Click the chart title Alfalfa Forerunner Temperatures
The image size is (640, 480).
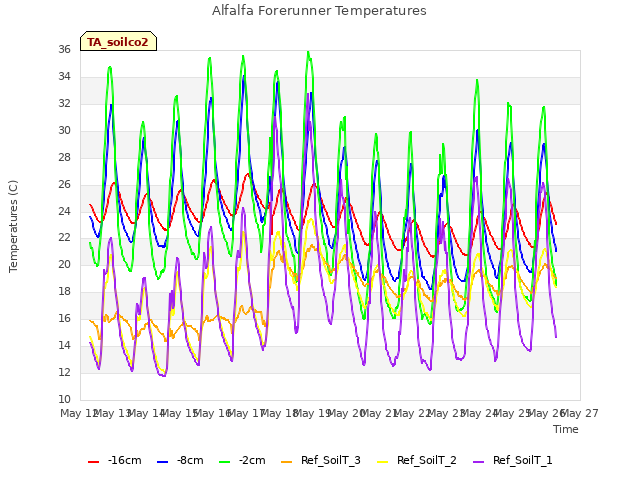(x=319, y=11)
